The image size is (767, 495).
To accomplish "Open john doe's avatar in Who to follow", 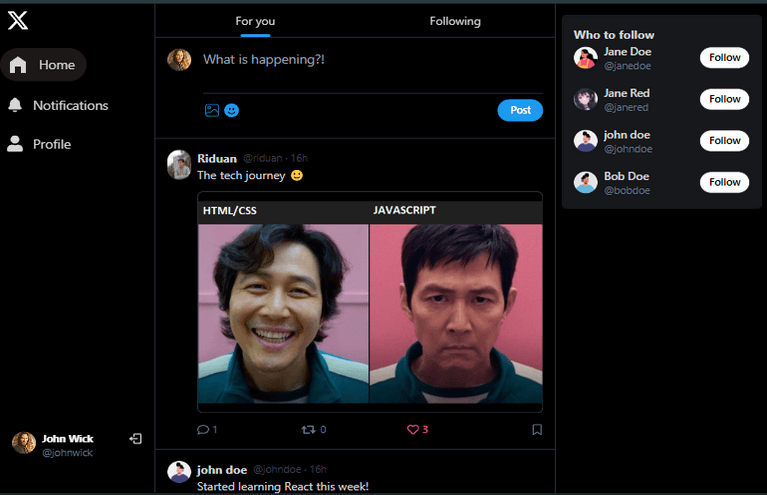I will coord(586,141).
